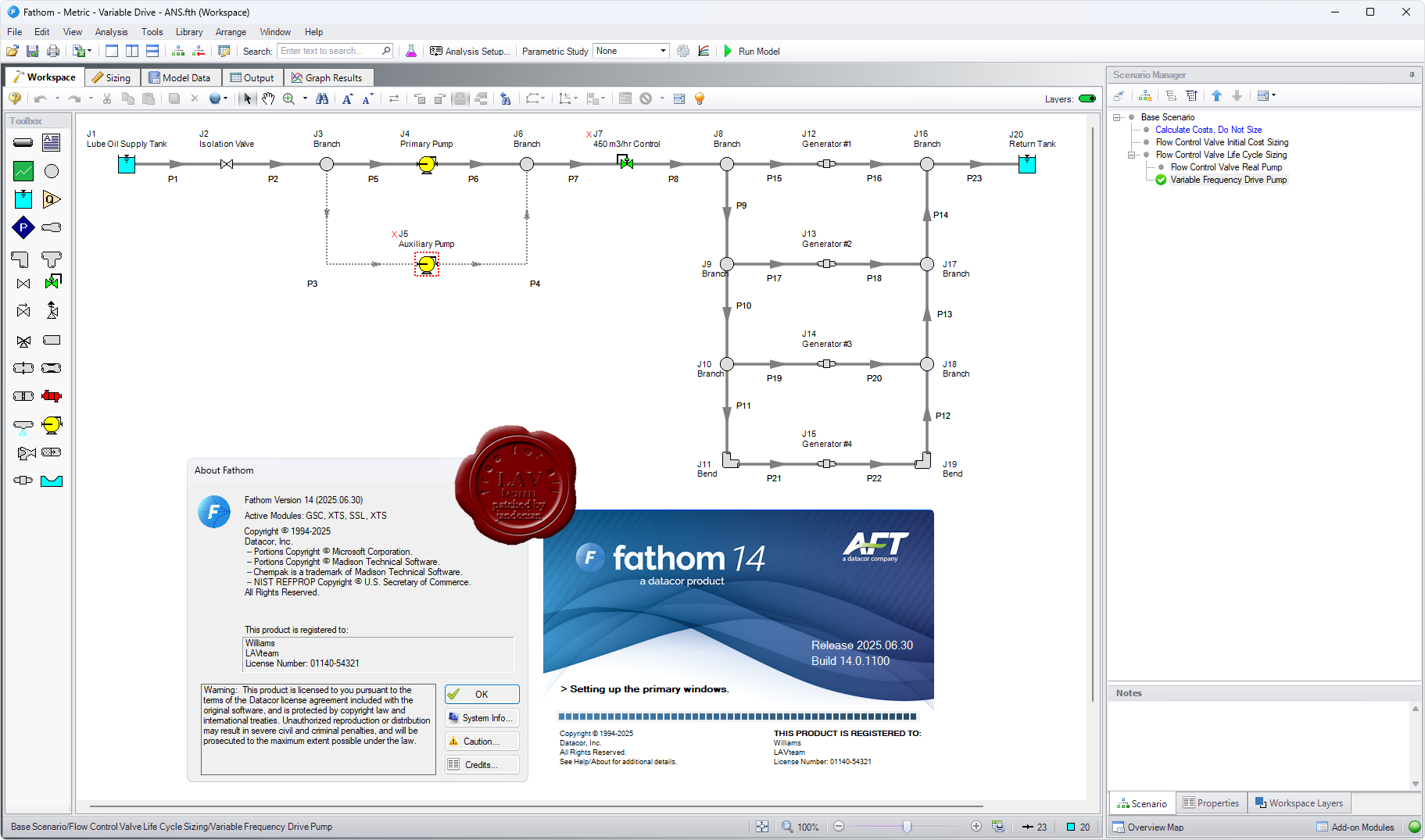1425x840 pixels.
Task: Click the green model status light
Action: click(x=1414, y=827)
